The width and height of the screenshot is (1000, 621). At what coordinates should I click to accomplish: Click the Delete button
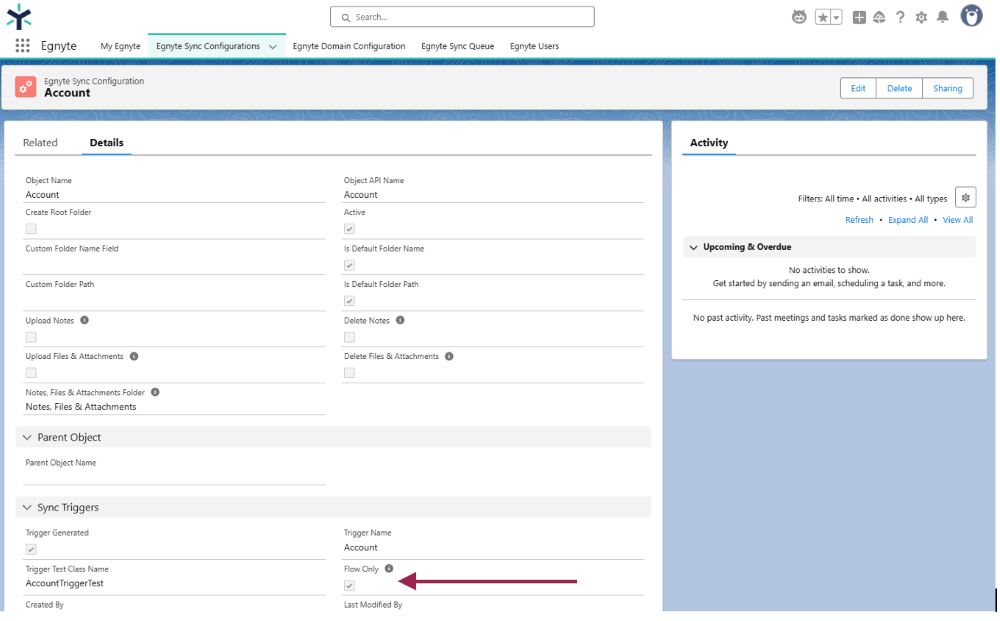900,89
